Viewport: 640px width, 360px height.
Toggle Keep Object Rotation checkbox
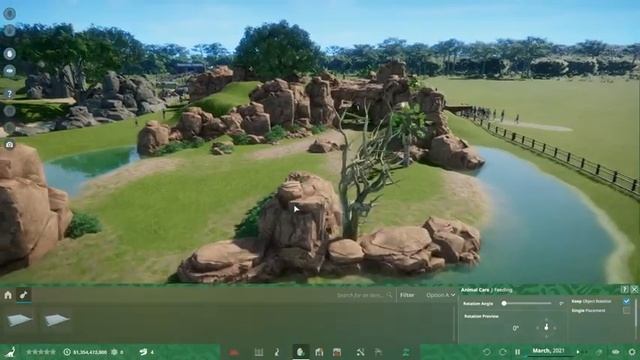coord(627,301)
